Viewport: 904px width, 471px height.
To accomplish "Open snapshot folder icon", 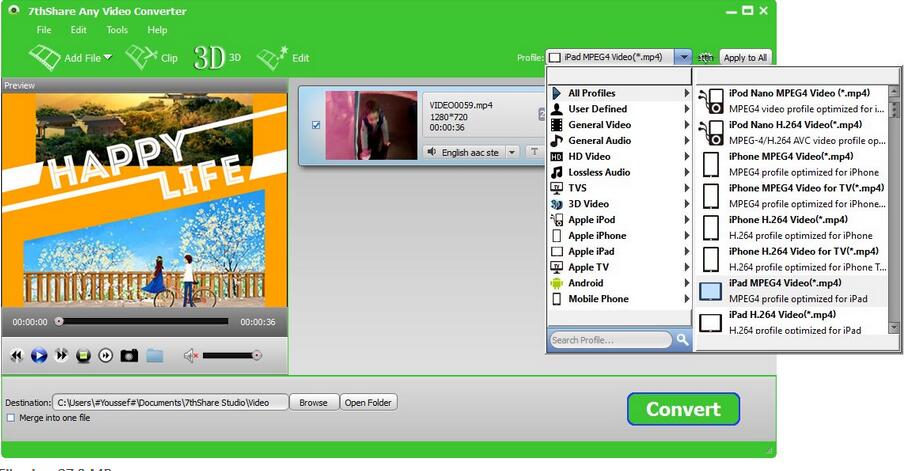I will 155,356.
